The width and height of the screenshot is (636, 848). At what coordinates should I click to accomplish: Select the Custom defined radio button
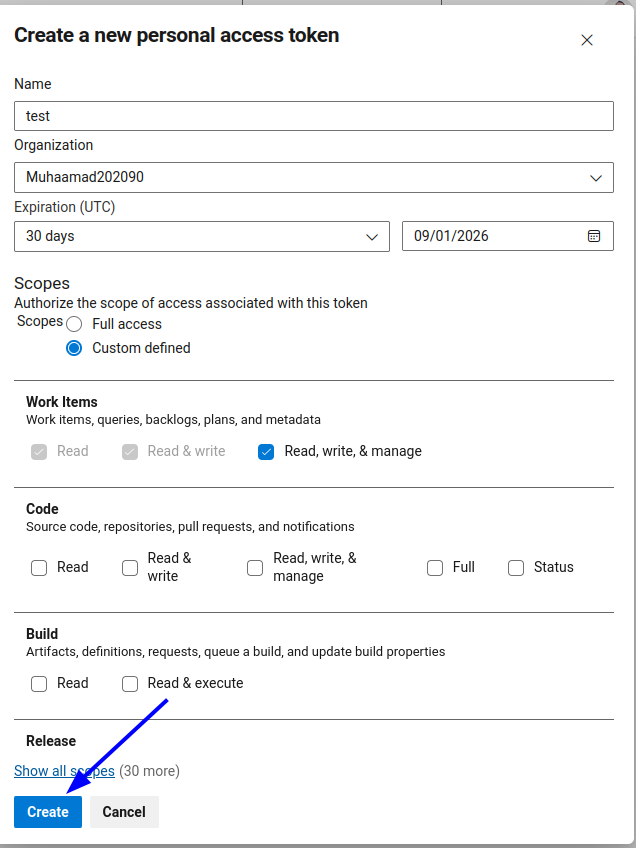click(74, 348)
